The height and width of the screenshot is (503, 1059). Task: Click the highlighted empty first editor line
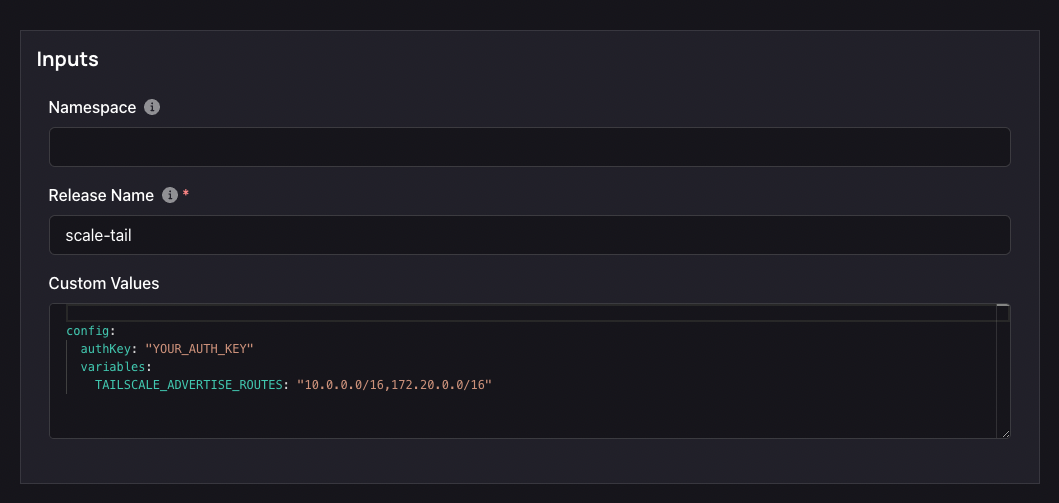pyautogui.click(x=531, y=313)
